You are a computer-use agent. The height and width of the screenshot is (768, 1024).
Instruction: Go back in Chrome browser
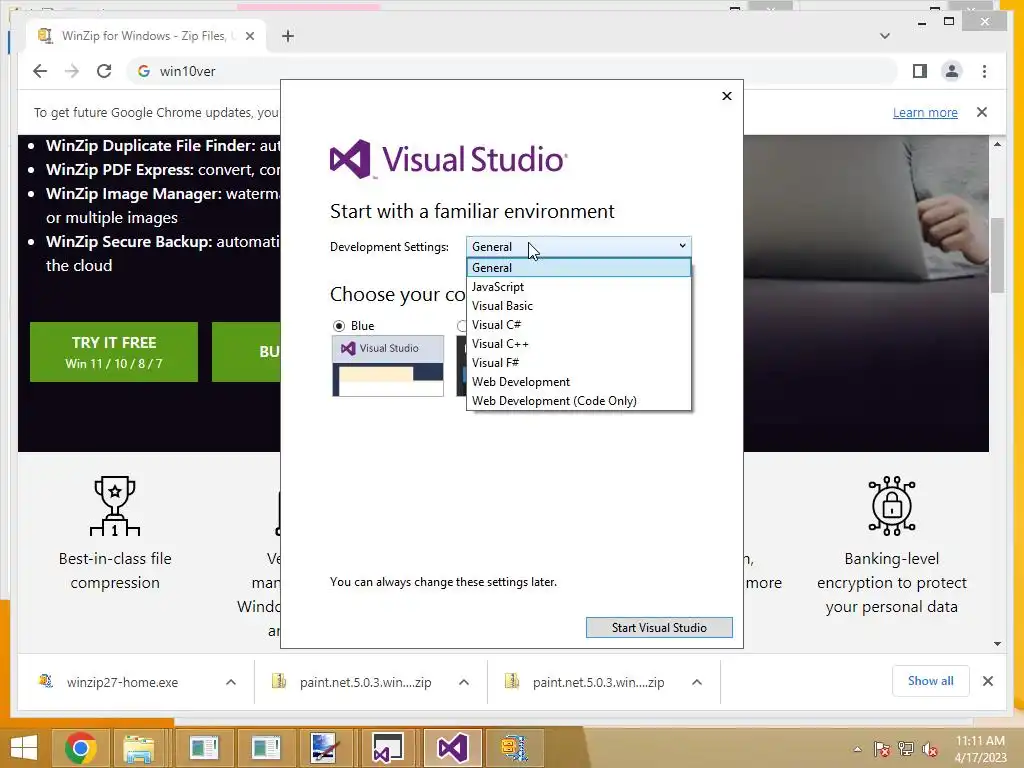(x=40, y=71)
